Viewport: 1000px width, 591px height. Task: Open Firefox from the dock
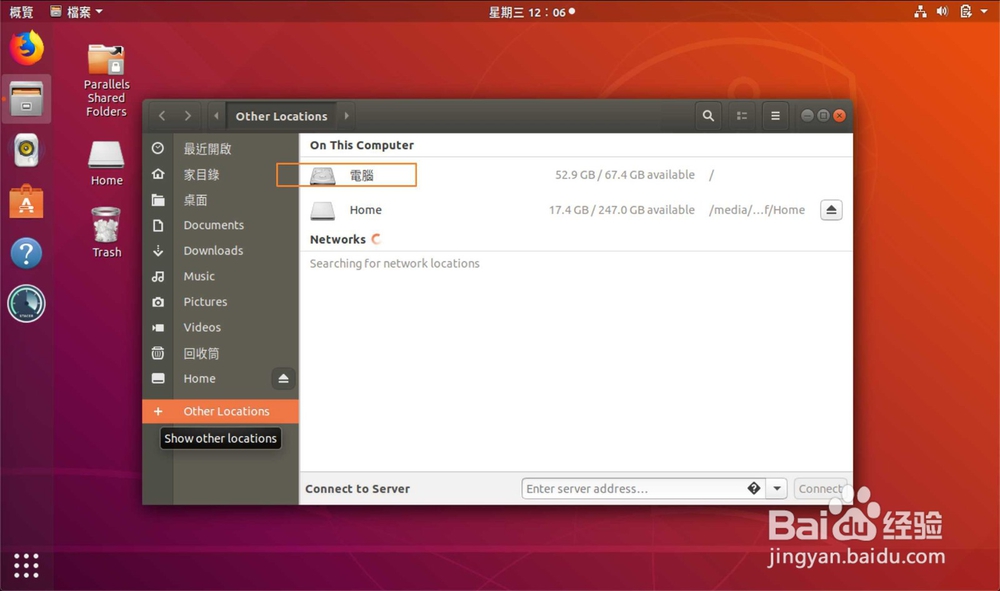[26, 48]
